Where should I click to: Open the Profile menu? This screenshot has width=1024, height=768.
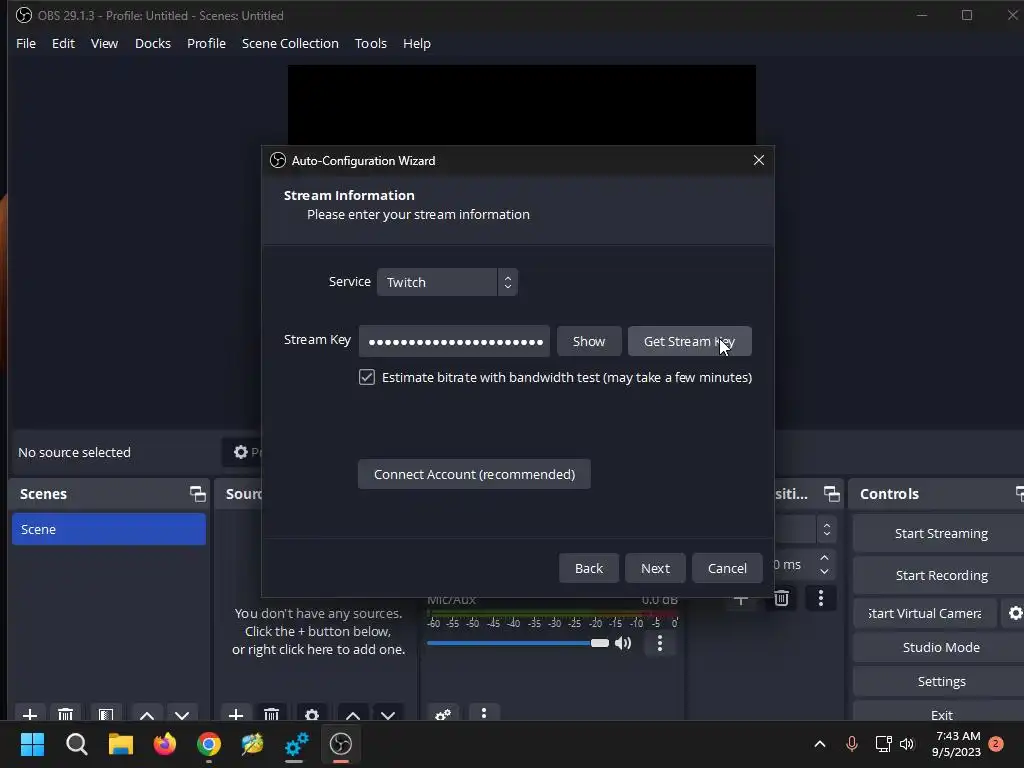(x=206, y=43)
